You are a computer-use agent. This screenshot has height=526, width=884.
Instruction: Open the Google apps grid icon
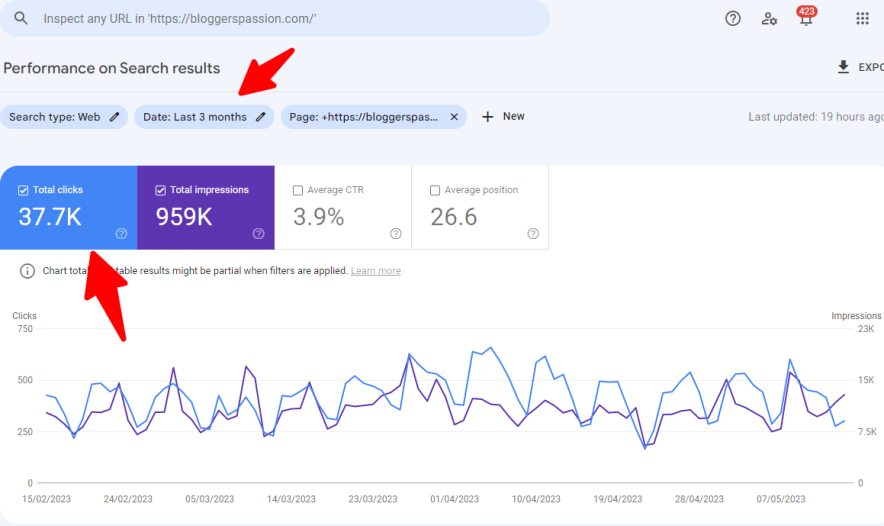click(862, 18)
